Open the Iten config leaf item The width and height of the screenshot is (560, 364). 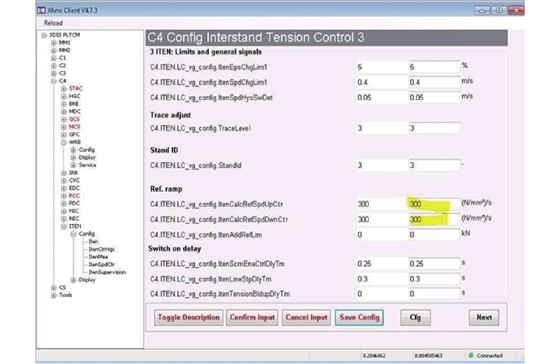point(93,241)
